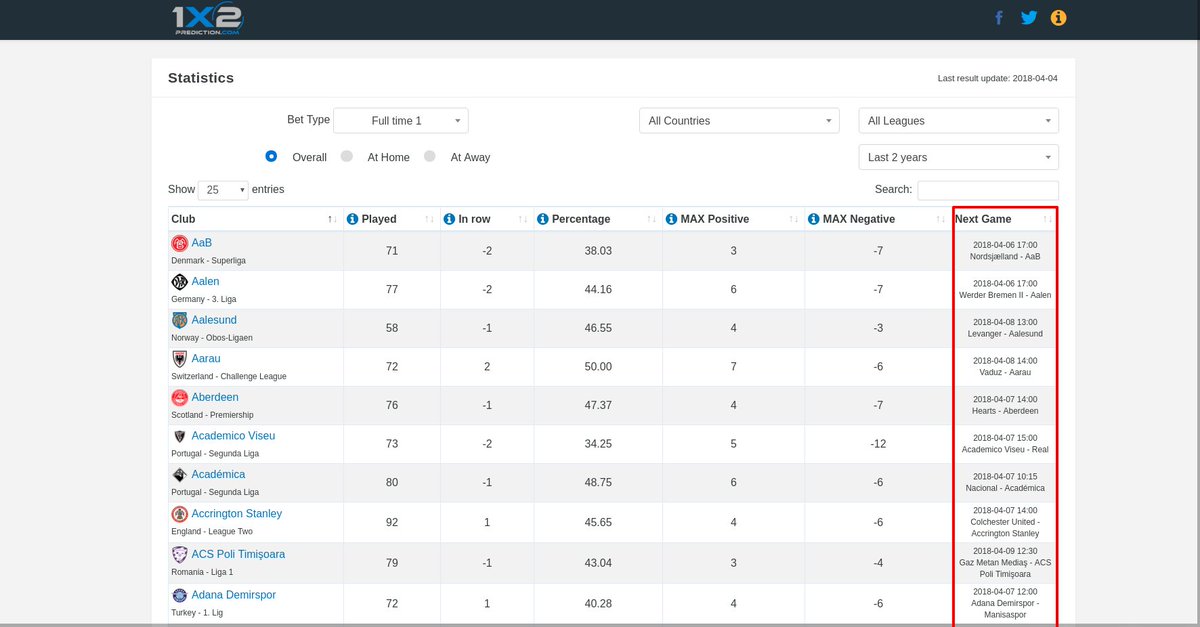
Task: Click the Accrington Stanley club crest
Action: click(x=180, y=514)
